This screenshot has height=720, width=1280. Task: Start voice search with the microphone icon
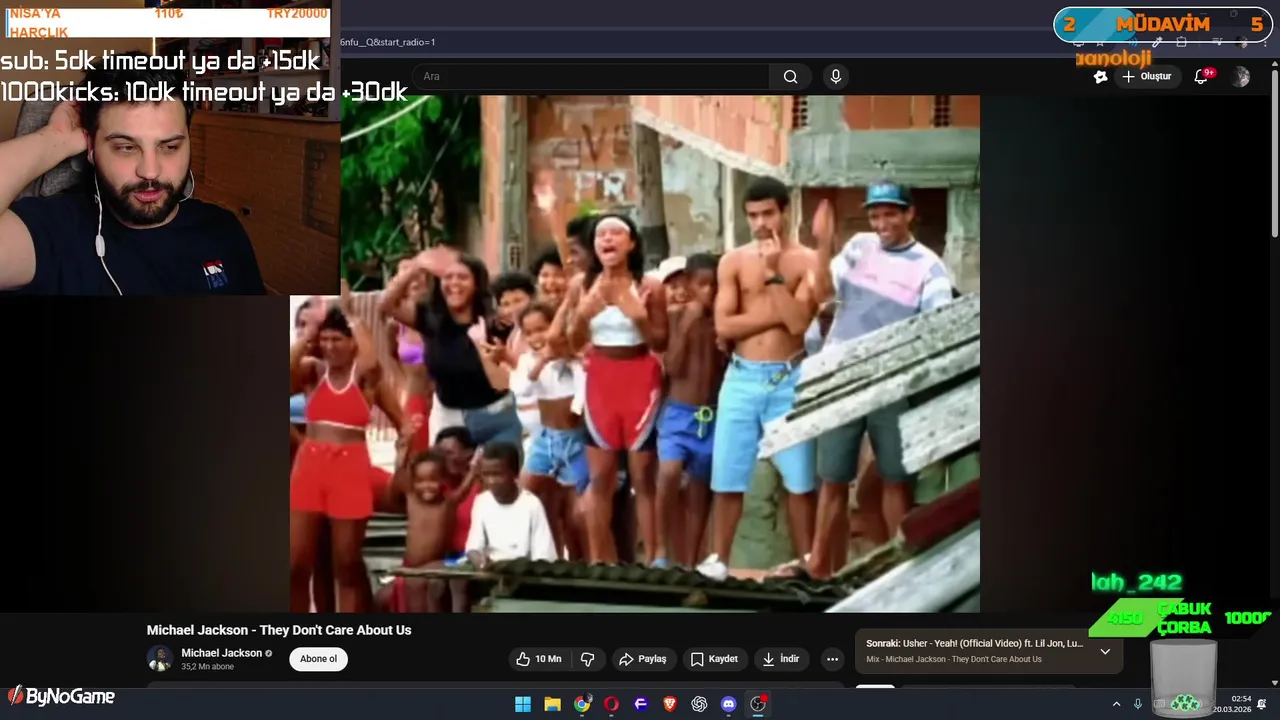pyautogui.click(x=836, y=77)
